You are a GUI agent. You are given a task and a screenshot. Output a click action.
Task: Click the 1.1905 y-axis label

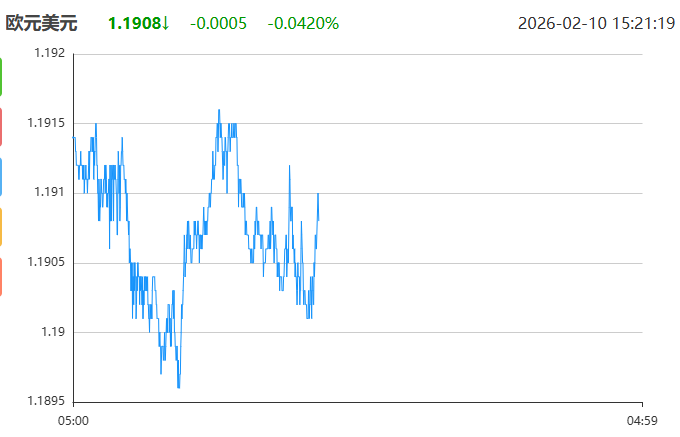pyautogui.click(x=46, y=262)
